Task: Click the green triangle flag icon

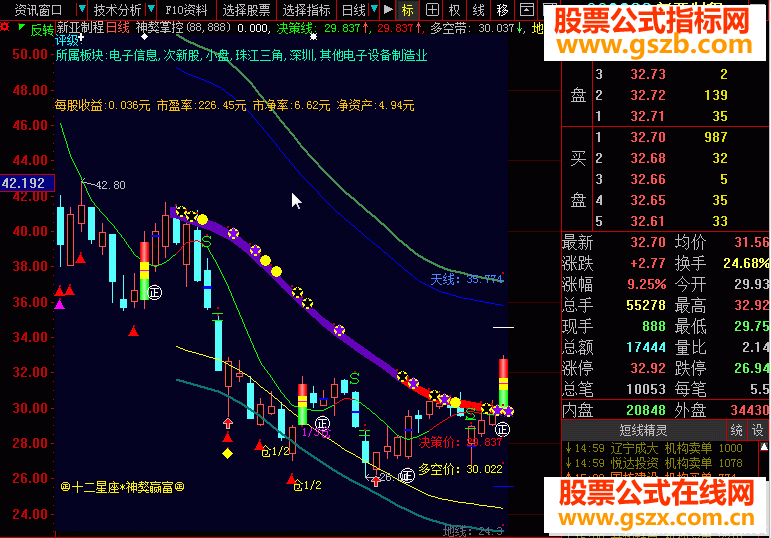Action: click(x=21, y=27)
